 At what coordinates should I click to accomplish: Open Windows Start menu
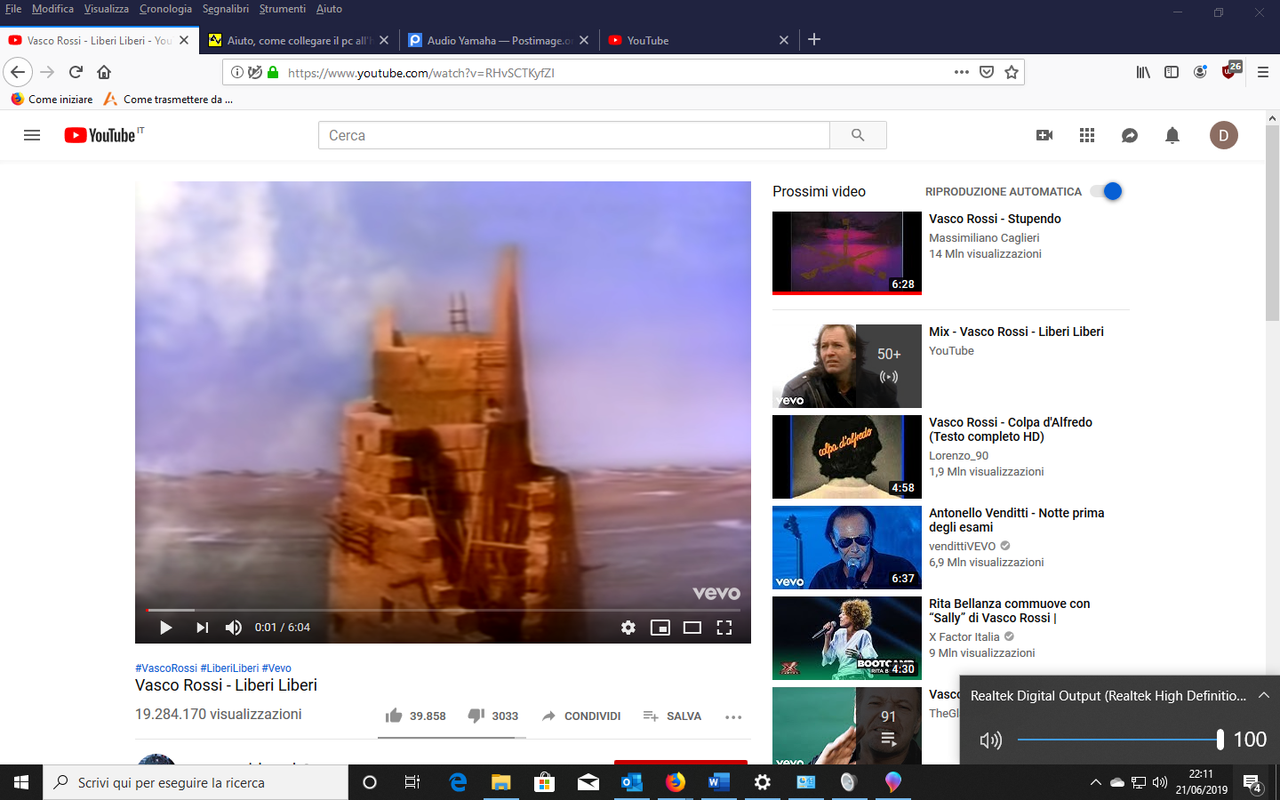coord(21,782)
